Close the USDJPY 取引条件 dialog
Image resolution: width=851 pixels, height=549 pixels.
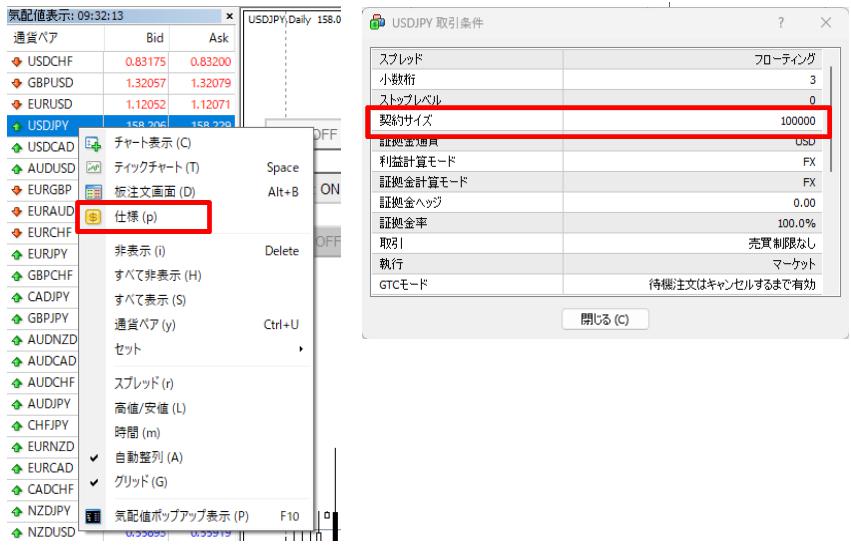[825, 23]
